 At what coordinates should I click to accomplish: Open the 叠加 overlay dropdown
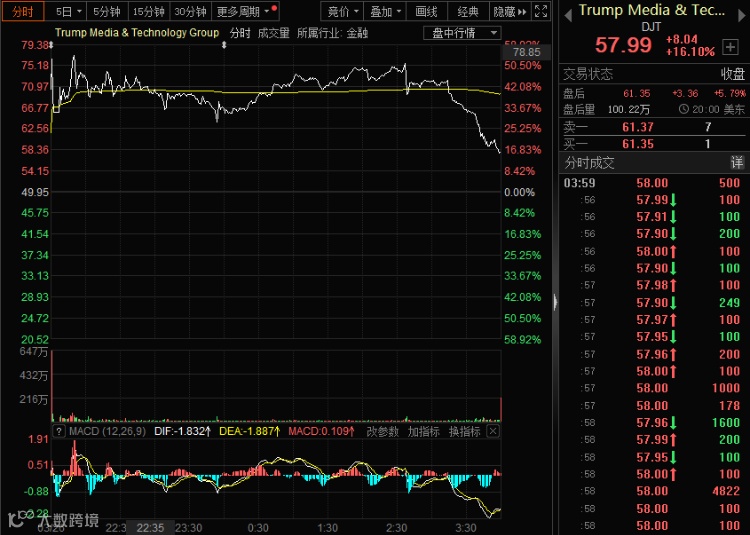[x=385, y=11]
